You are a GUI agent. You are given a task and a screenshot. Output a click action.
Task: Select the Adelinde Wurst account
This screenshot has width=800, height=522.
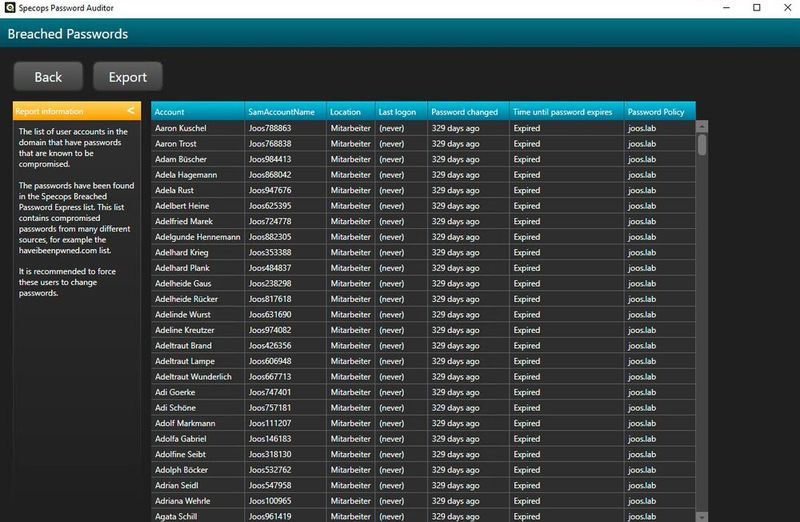click(183, 315)
